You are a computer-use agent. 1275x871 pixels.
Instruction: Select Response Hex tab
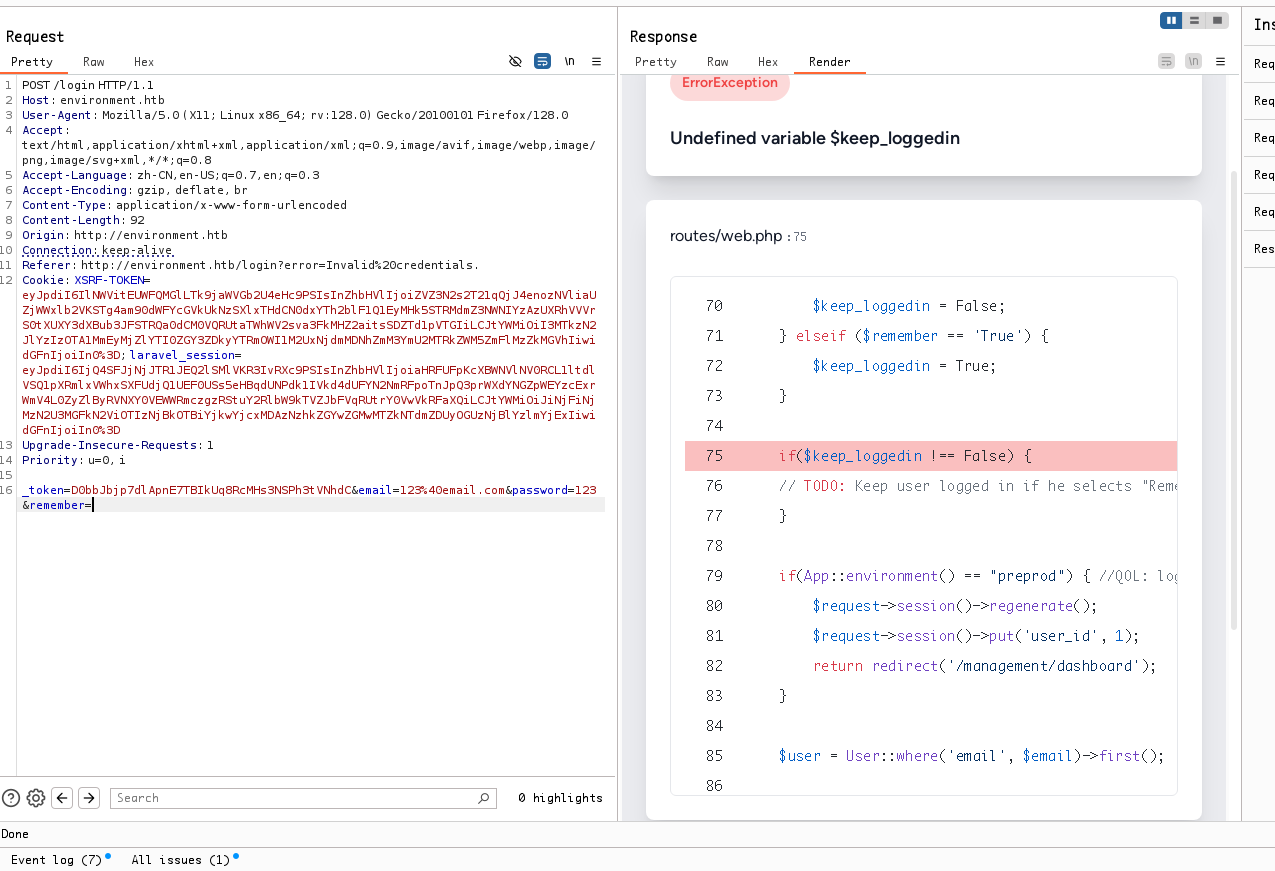[x=768, y=62]
